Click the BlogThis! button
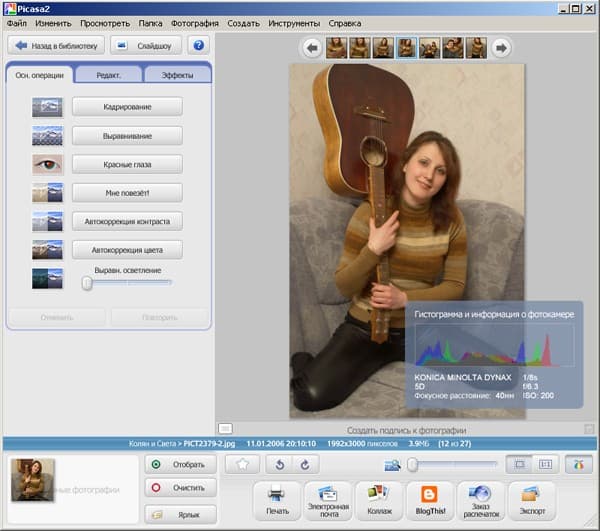 click(x=430, y=499)
